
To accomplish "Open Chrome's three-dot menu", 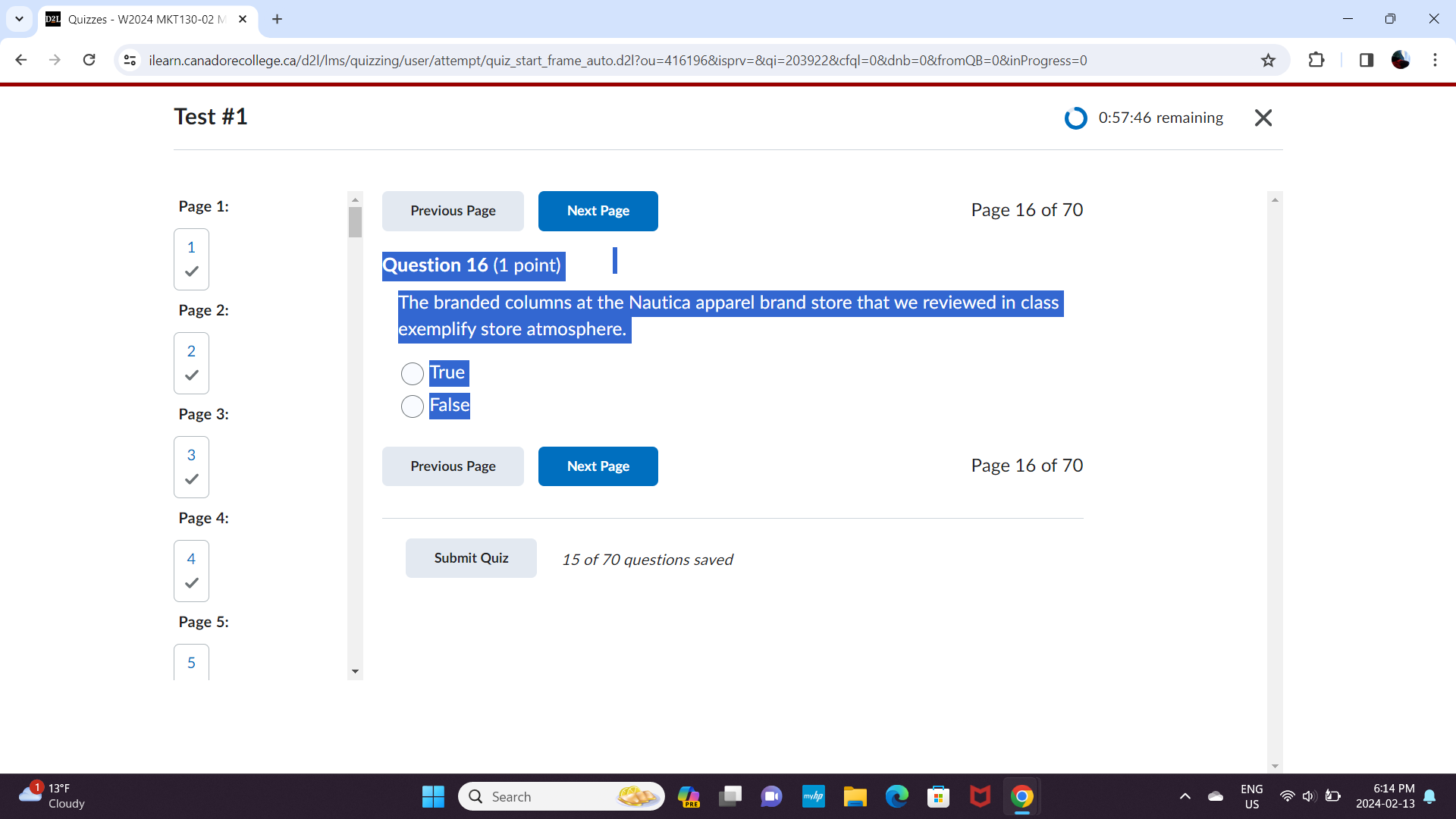I will coord(1436,60).
